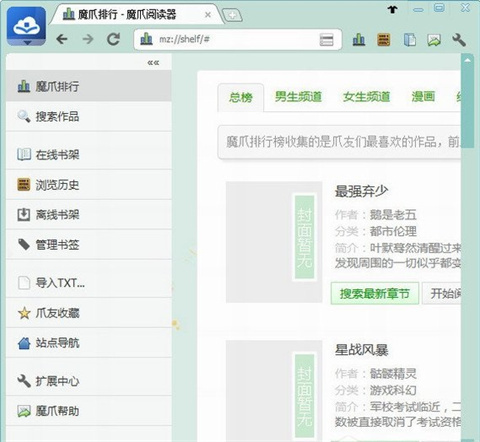Click 搜索最新章节 for 最强弃少
Image resolution: width=480 pixels, height=442 pixels.
point(375,294)
